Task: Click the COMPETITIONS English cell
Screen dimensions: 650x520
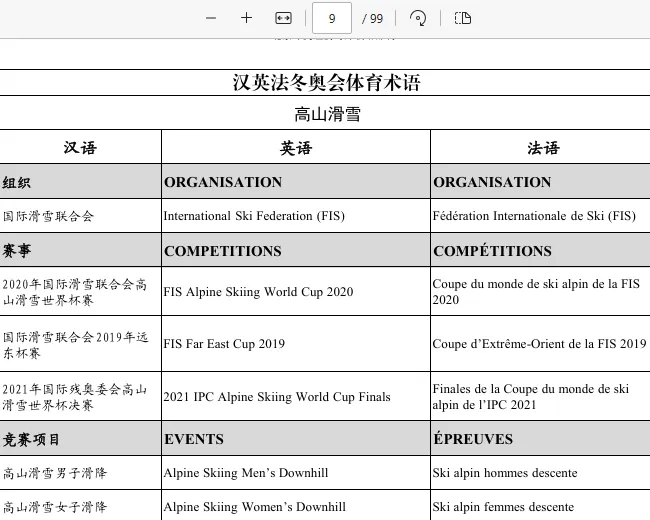Action: point(296,250)
